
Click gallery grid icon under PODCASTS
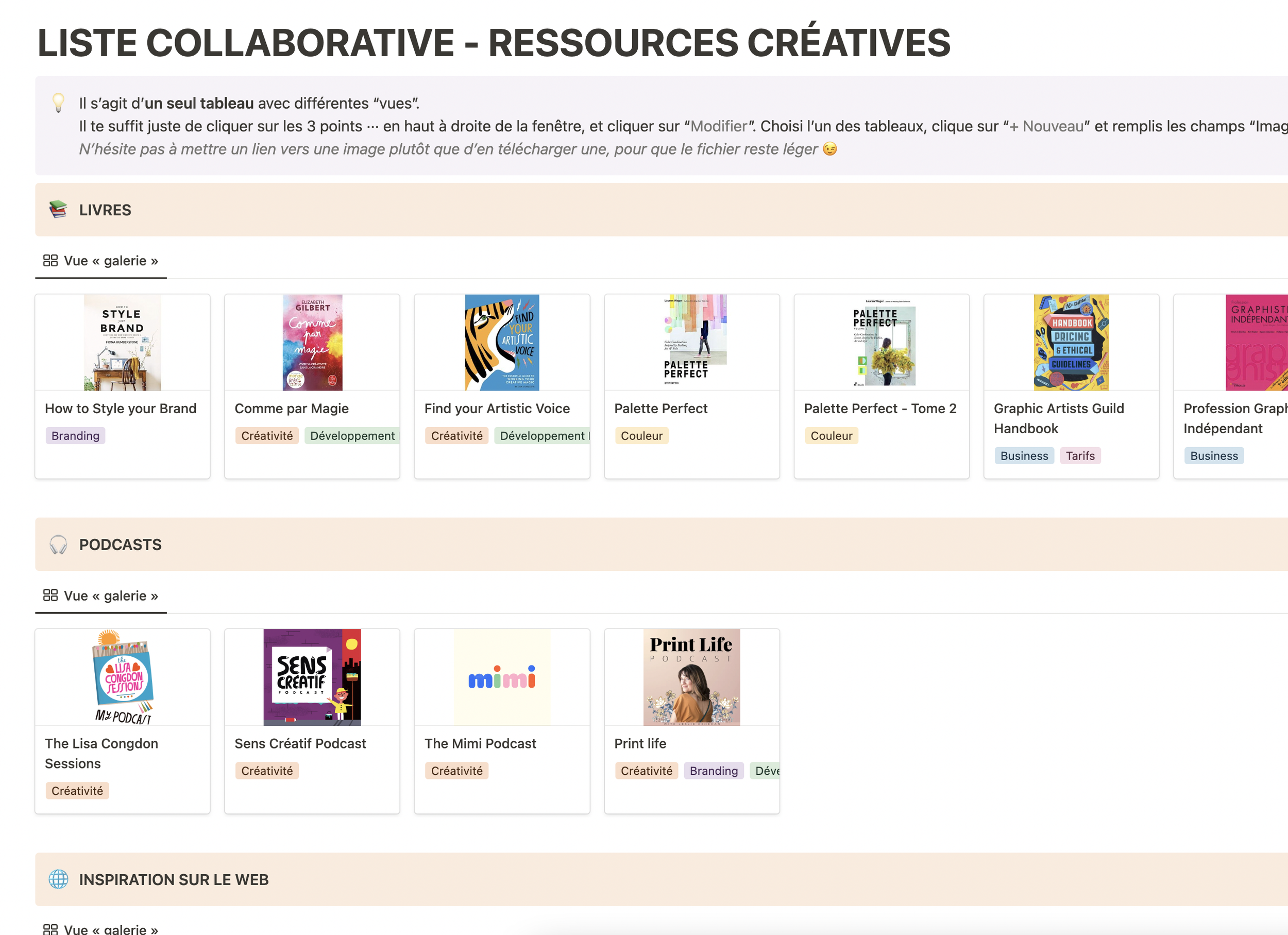[x=50, y=596]
